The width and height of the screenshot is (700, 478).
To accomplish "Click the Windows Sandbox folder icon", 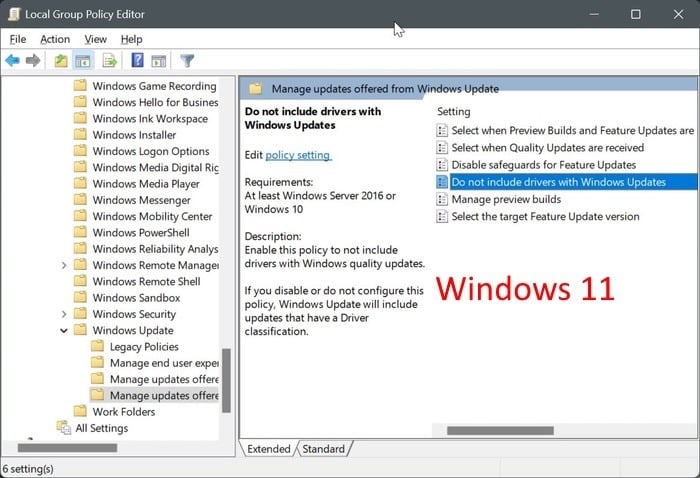I will pyautogui.click(x=80, y=297).
